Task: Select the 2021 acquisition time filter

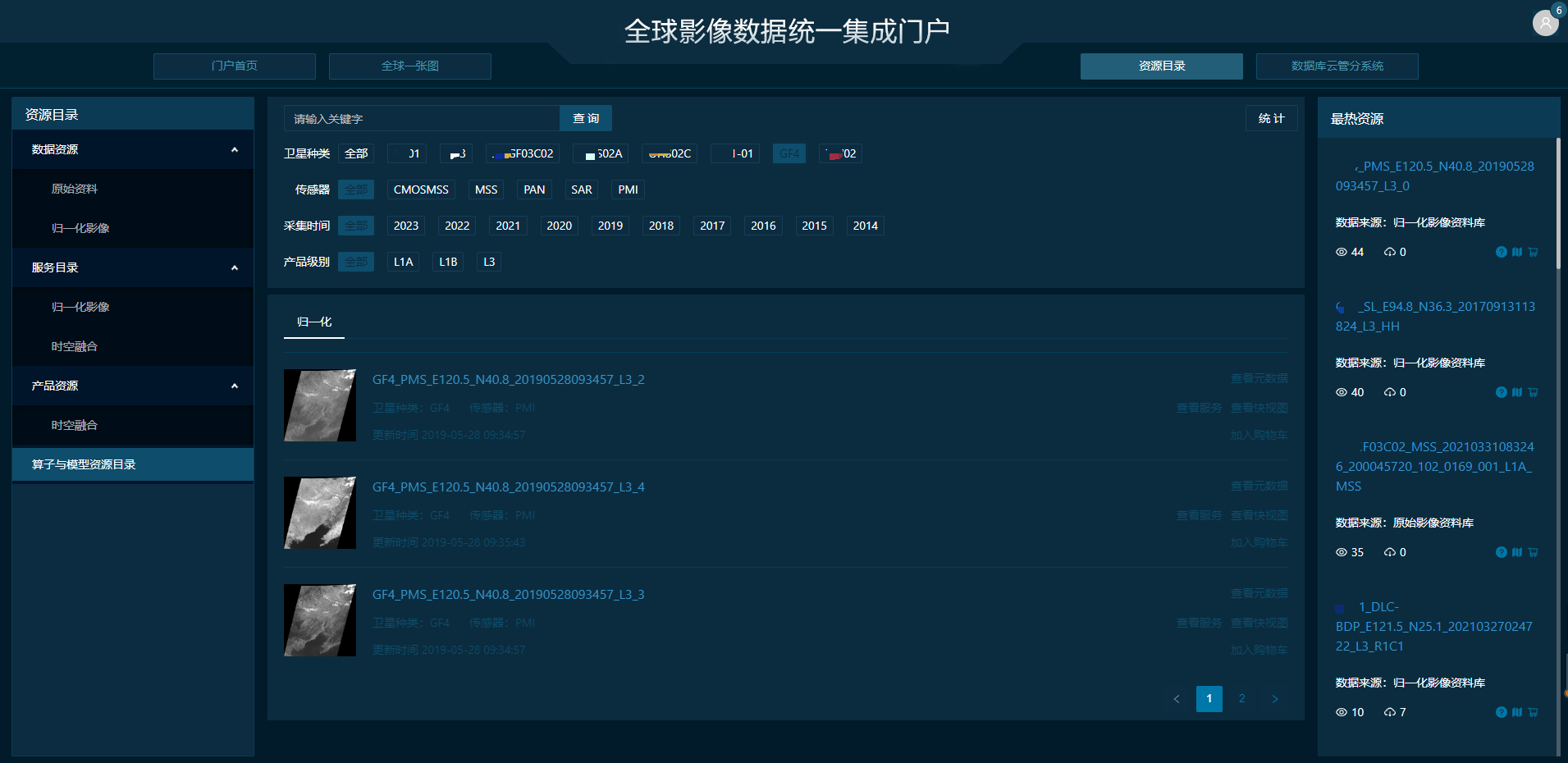Action: coord(508,226)
